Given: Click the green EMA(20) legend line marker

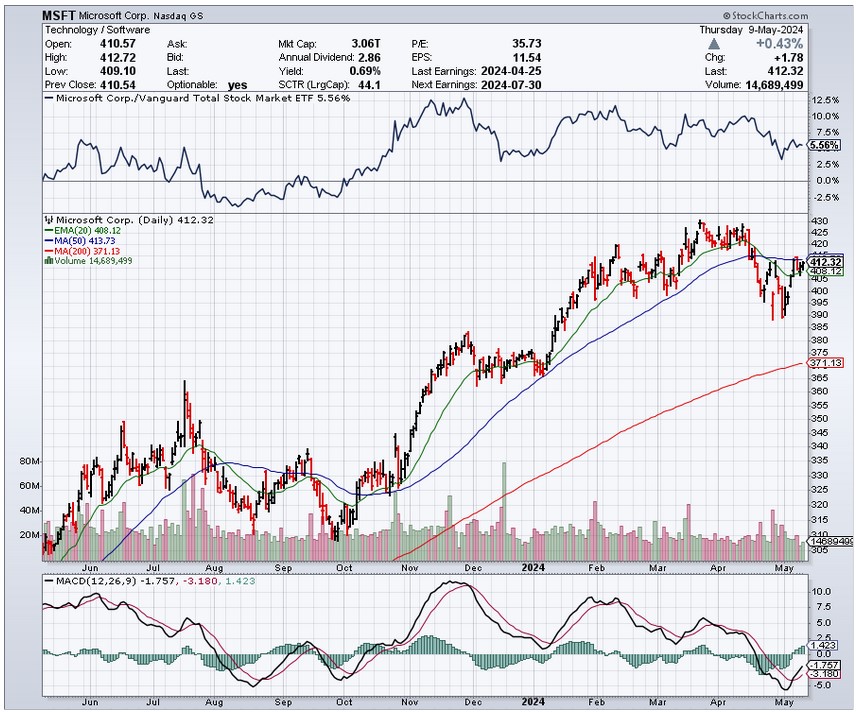Looking at the screenshot, I should point(47,230).
